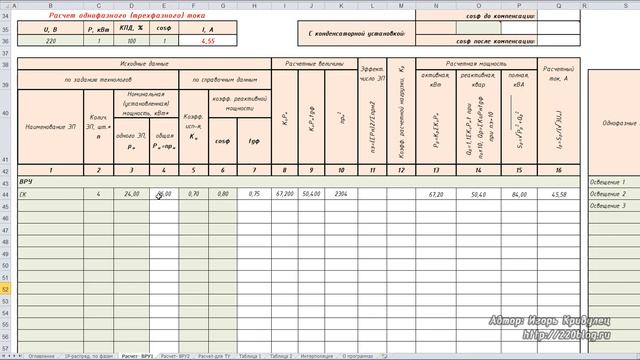640x360 pixels.
Task: Select the tgφ cell with value 0,75
Action: click(254, 194)
